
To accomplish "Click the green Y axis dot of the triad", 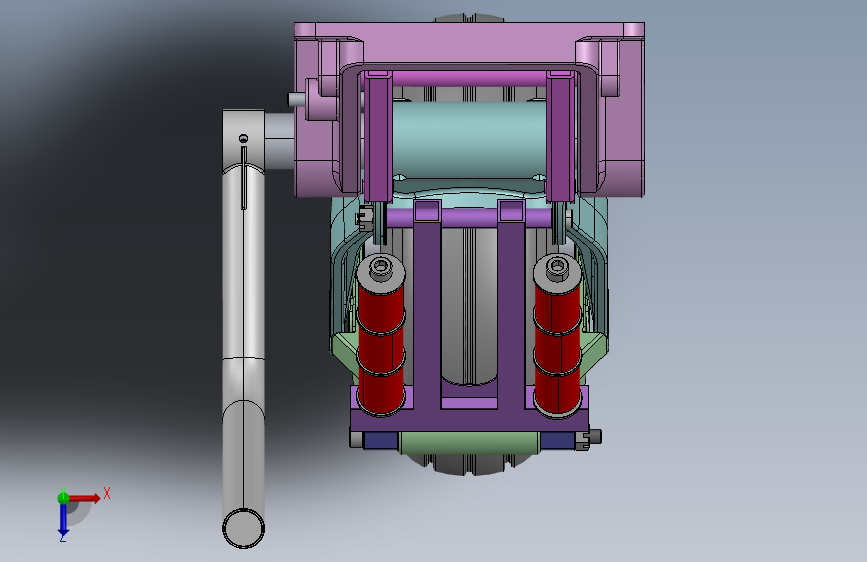I will point(63,498).
